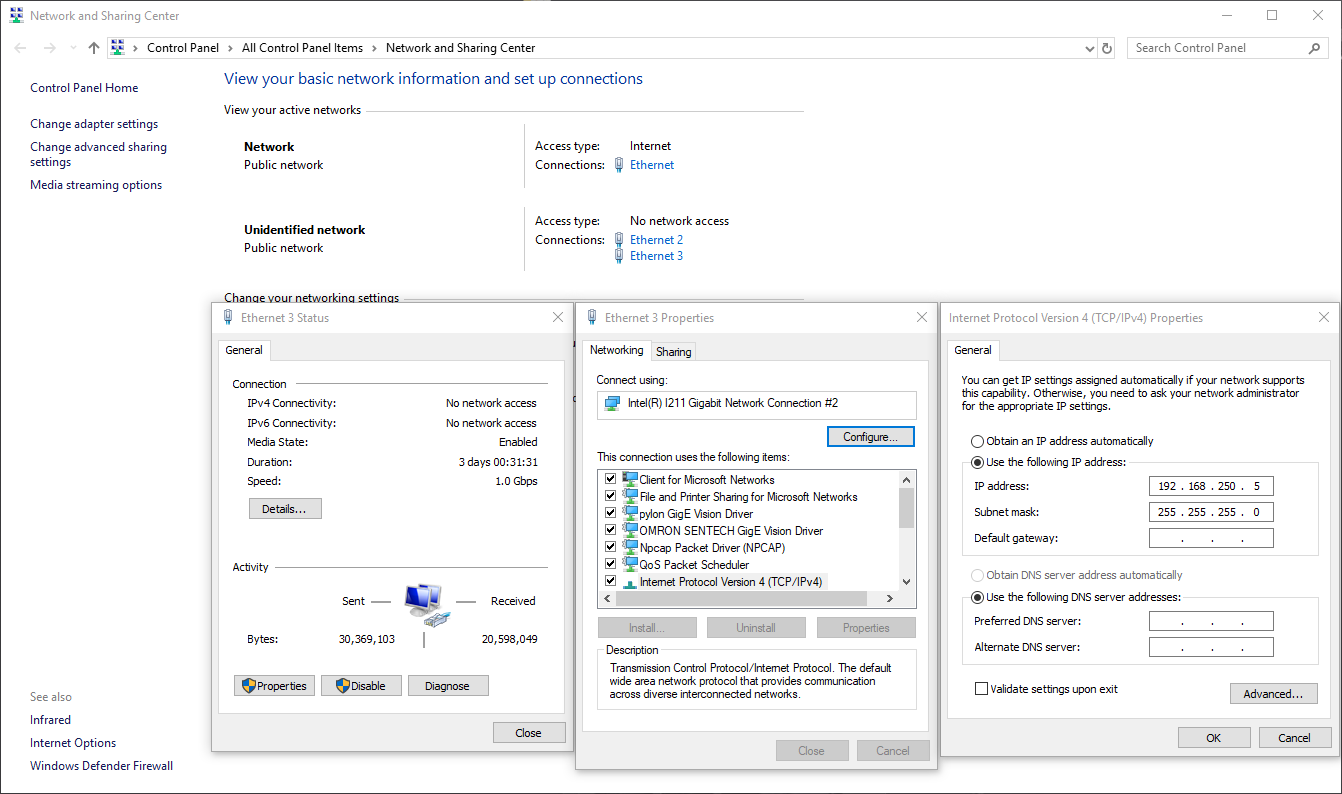Click the refresh icon in address bar
Viewport: 1342px width, 794px height.
tap(1107, 48)
